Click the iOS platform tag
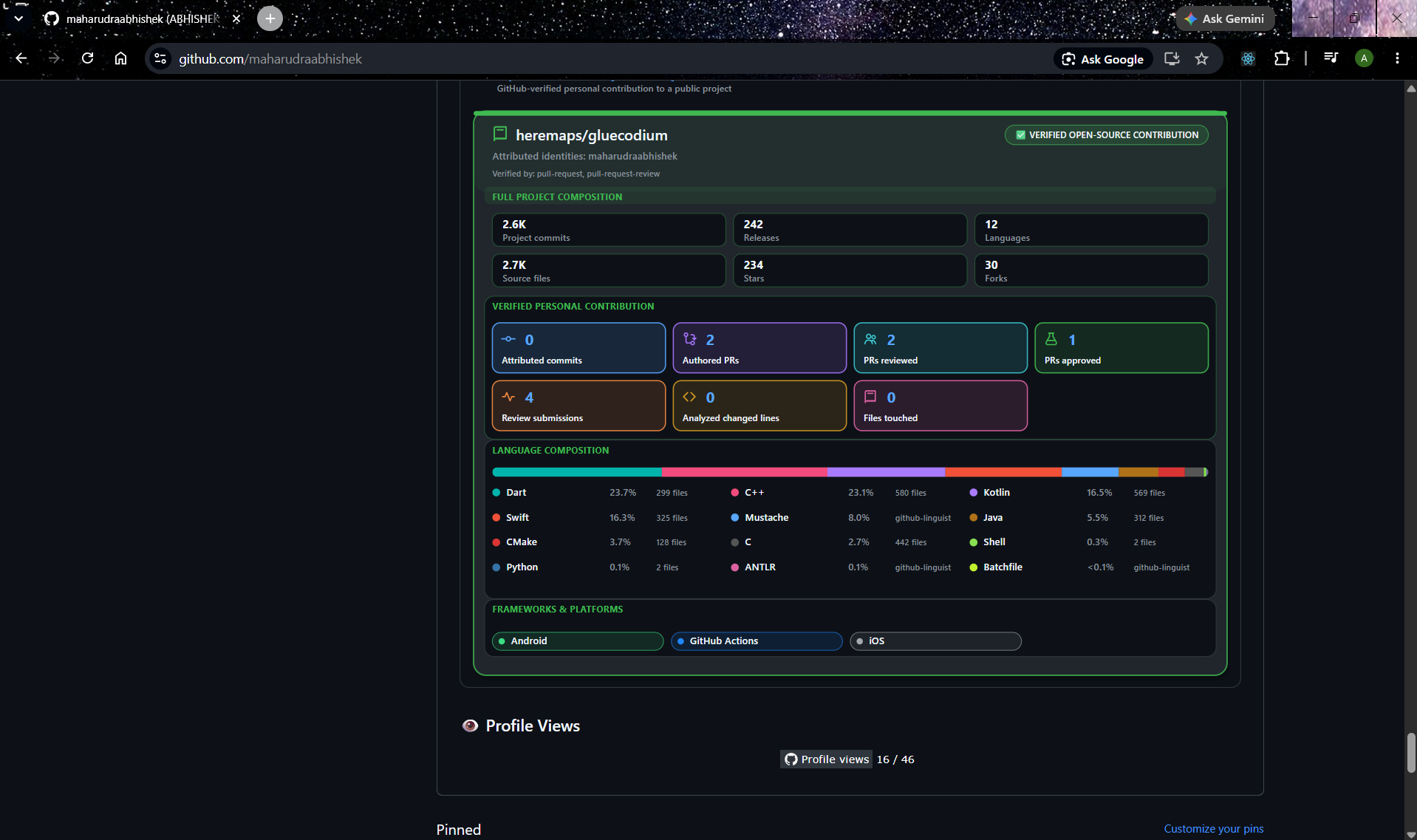Image resolution: width=1417 pixels, height=840 pixels. pyautogui.click(x=935, y=641)
